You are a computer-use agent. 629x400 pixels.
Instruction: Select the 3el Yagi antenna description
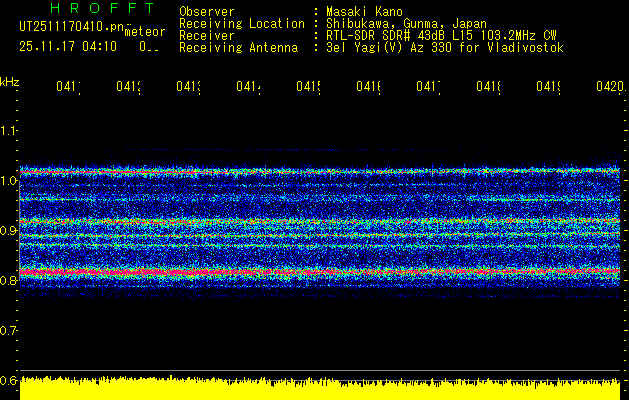point(445,47)
